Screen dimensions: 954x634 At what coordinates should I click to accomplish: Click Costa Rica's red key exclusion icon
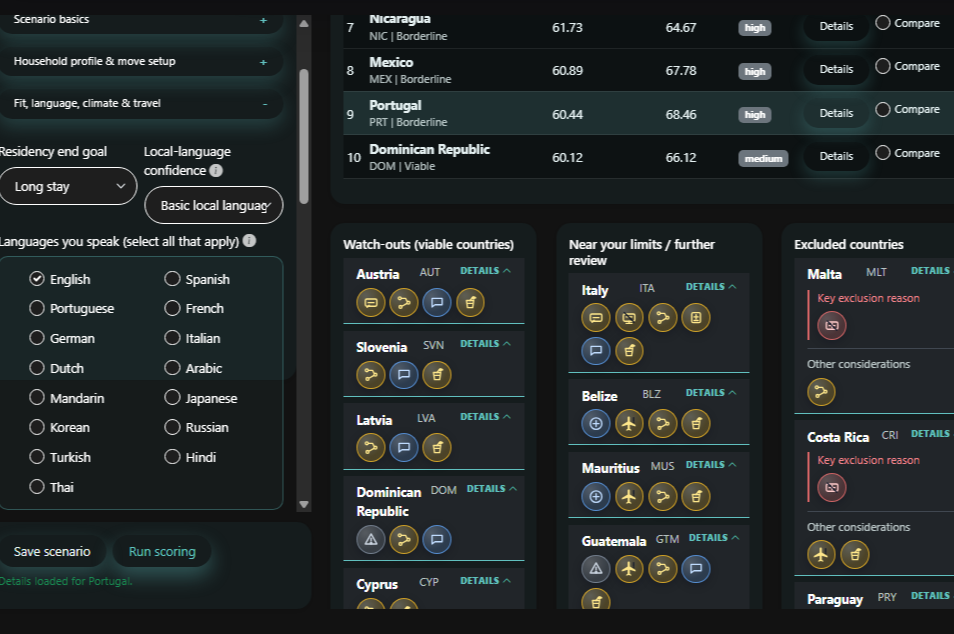(x=832, y=487)
